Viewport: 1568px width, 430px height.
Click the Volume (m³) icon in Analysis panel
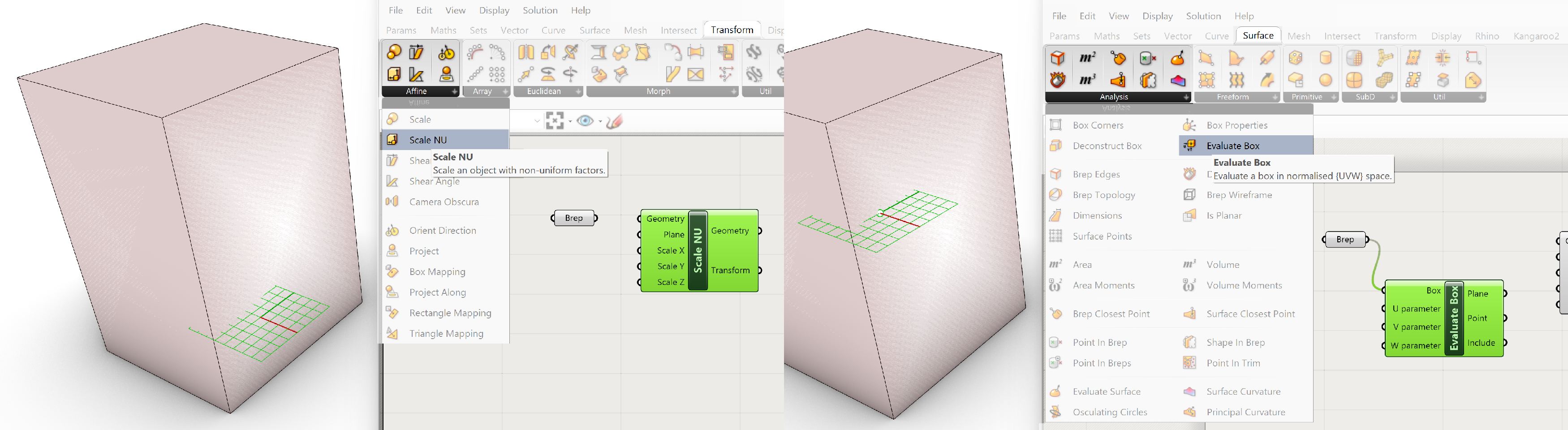click(1087, 80)
